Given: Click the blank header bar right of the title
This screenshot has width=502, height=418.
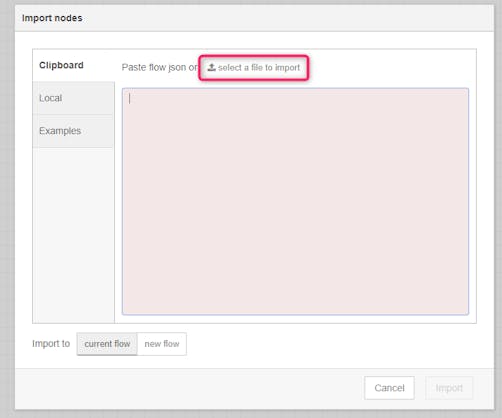Looking at the screenshot, I should (x=288, y=18).
